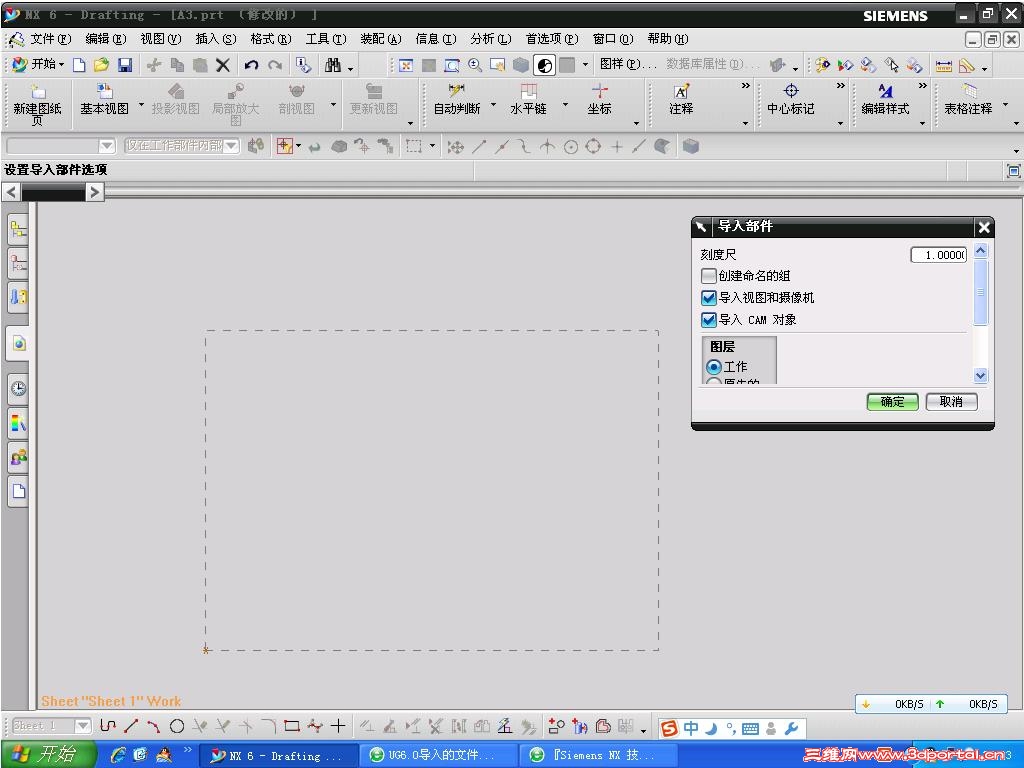The image size is (1024, 768).
Task: Select Inferred dimension 自动判断 tool
Action: (x=456, y=99)
